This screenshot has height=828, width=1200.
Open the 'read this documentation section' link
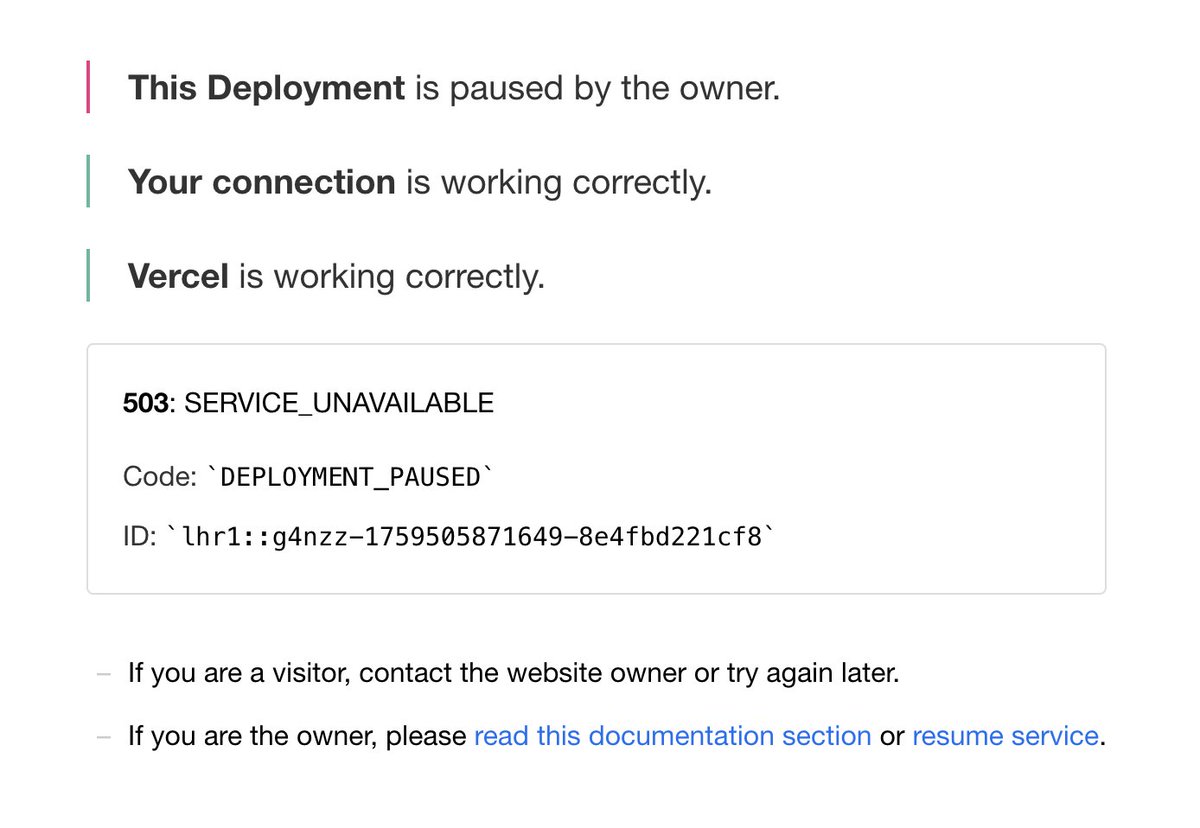coord(672,737)
